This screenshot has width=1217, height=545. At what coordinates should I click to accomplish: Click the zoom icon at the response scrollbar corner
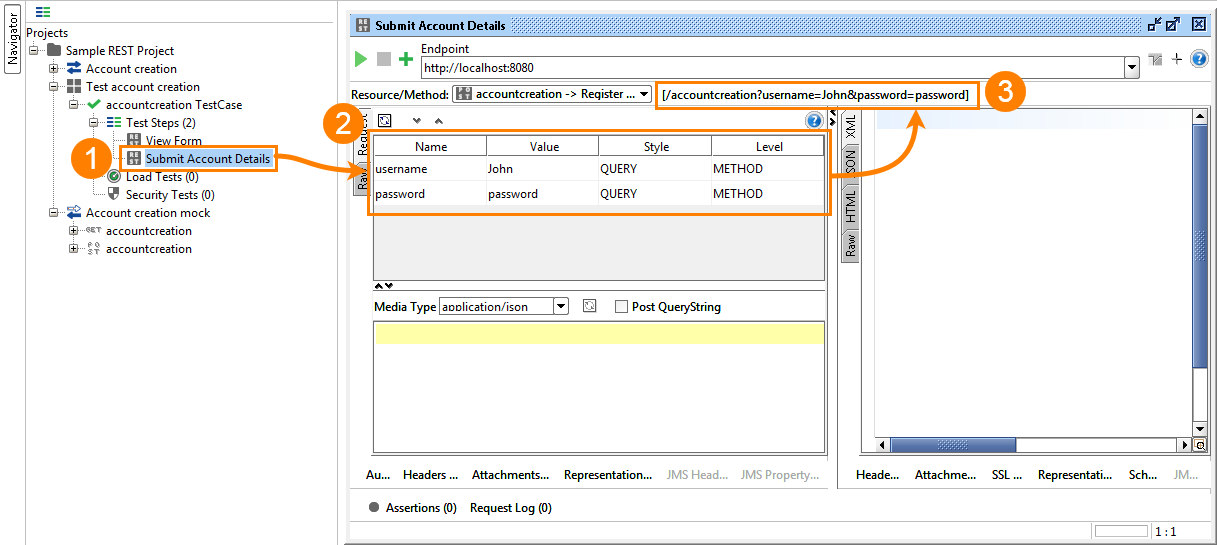coord(1199,445)
